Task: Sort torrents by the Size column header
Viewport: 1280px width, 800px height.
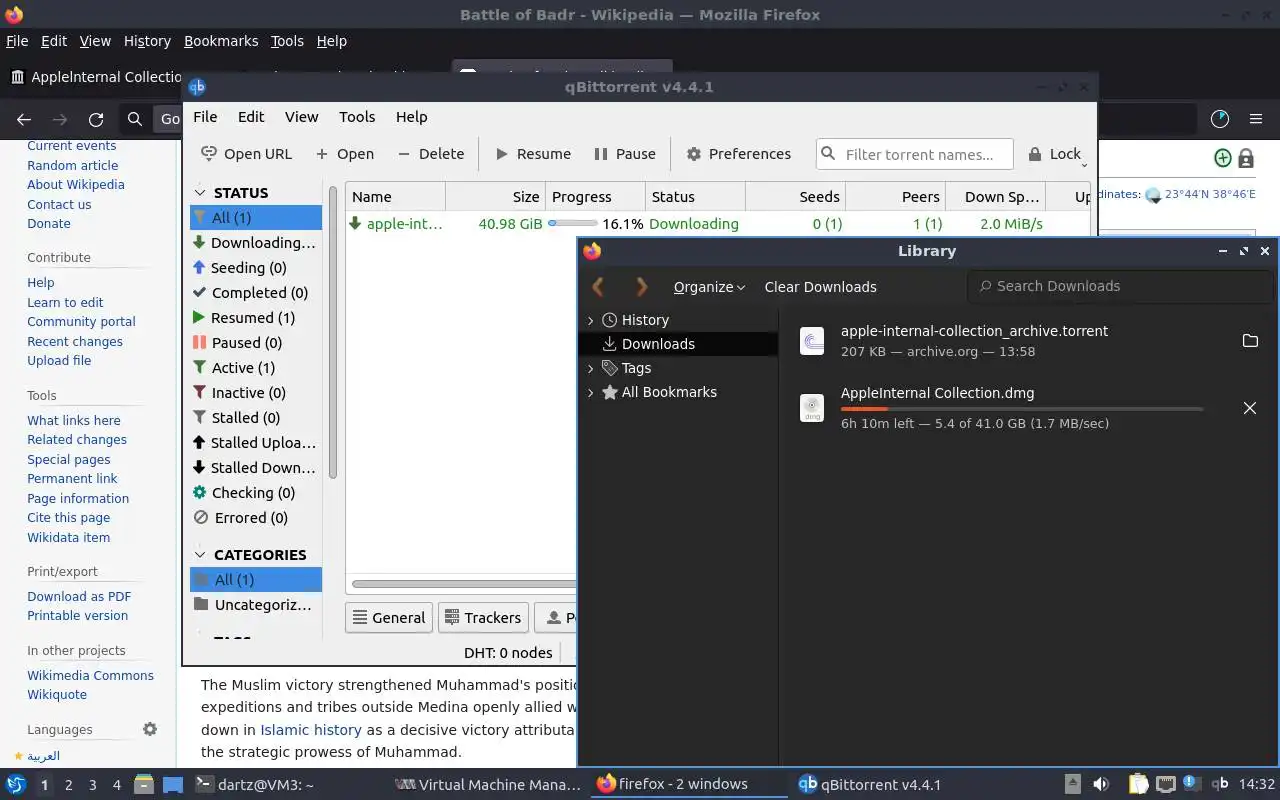Action: coord(495,197)
